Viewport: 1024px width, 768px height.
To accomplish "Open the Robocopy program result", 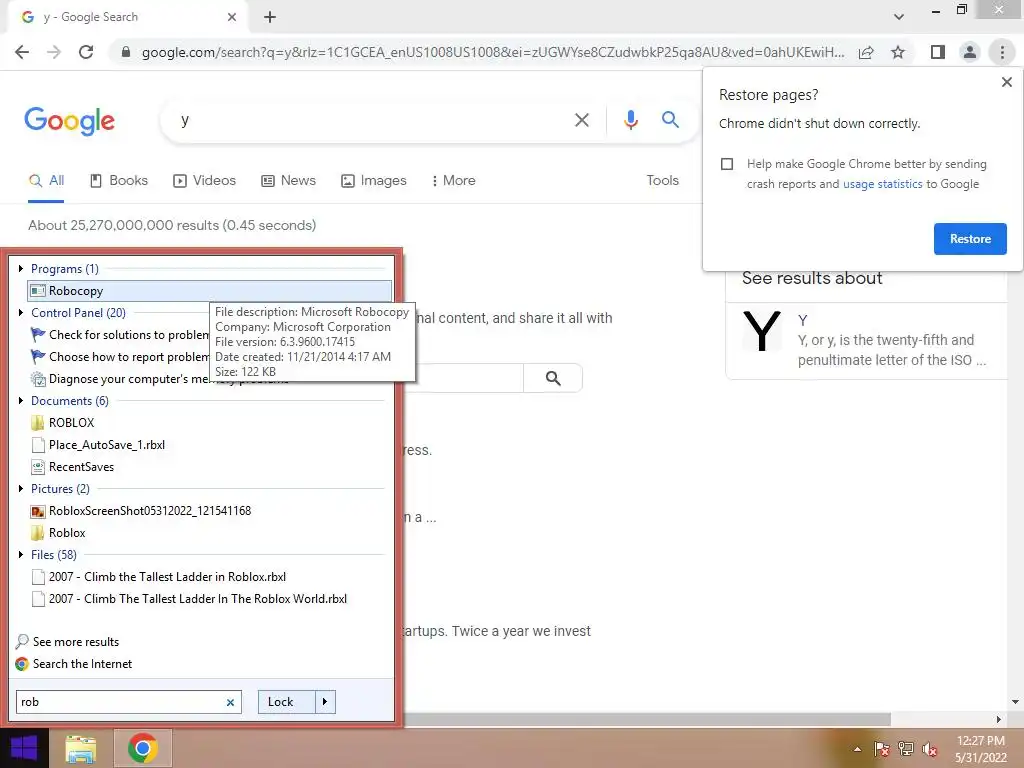I will [210, 291].
